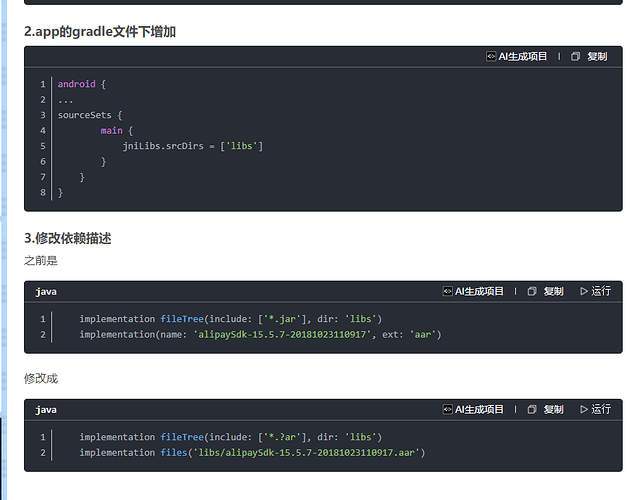This screenshot has height=500, width=634.
Task: Click the 'java' language label of the '之前是' block
Action: pyautogui.click(x=46, y=292)
